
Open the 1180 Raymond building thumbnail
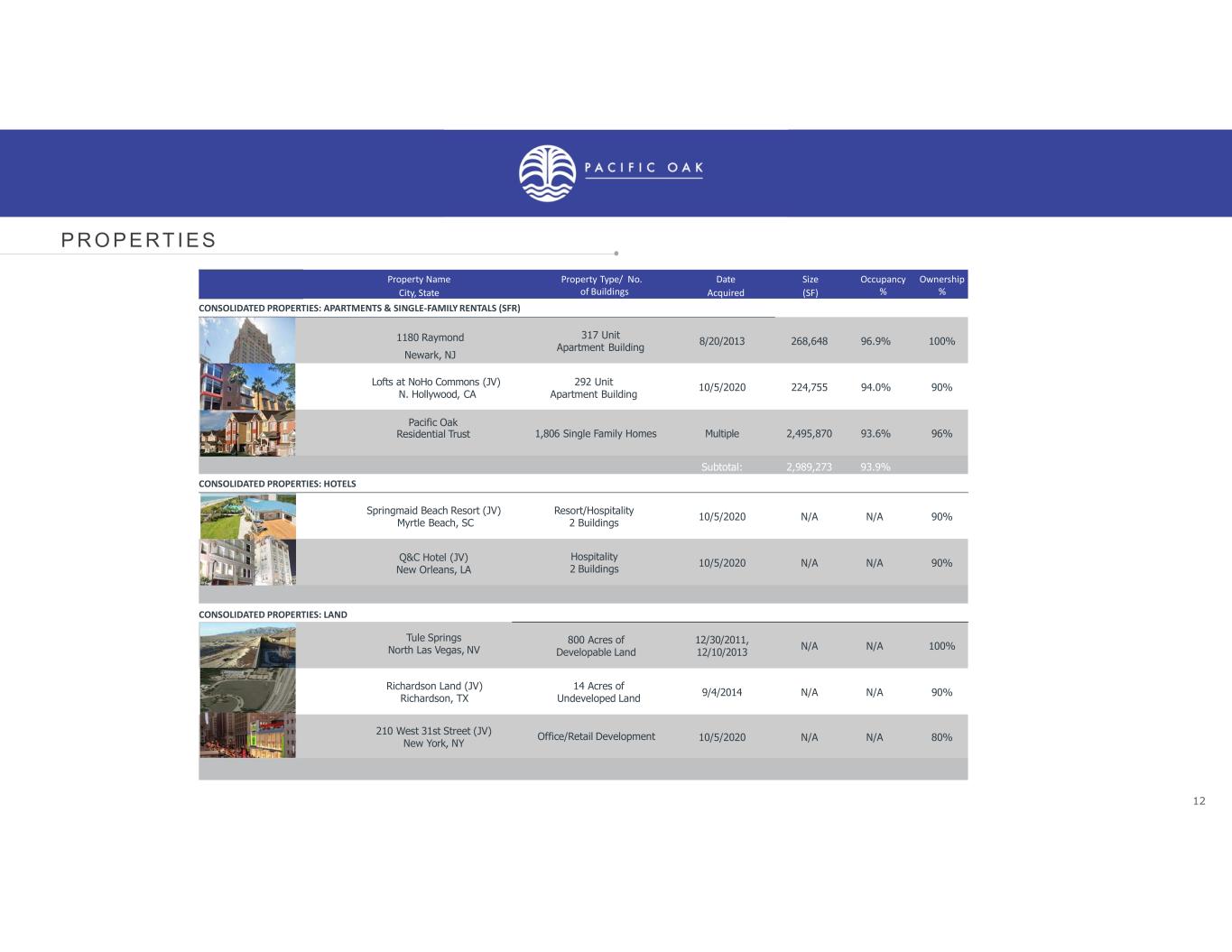(247, 340)
